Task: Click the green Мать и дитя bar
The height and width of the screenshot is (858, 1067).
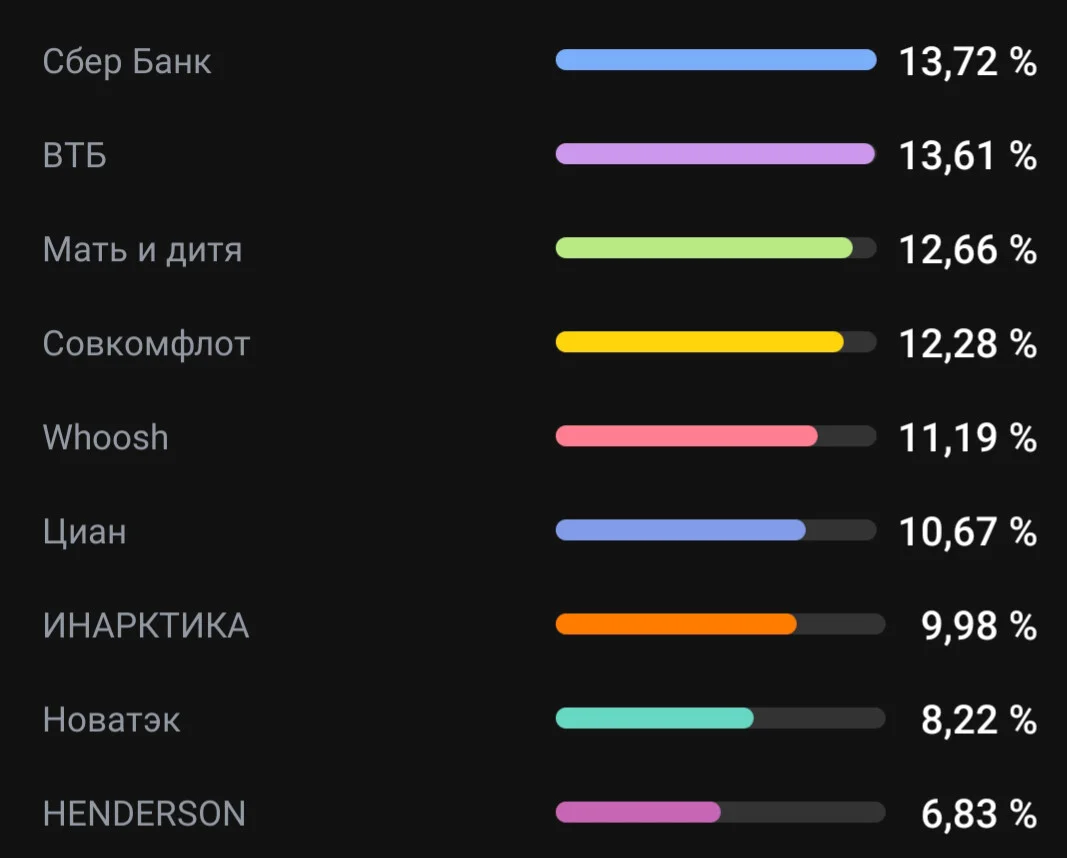Action: pyautogui.click(x=704, y=248)
